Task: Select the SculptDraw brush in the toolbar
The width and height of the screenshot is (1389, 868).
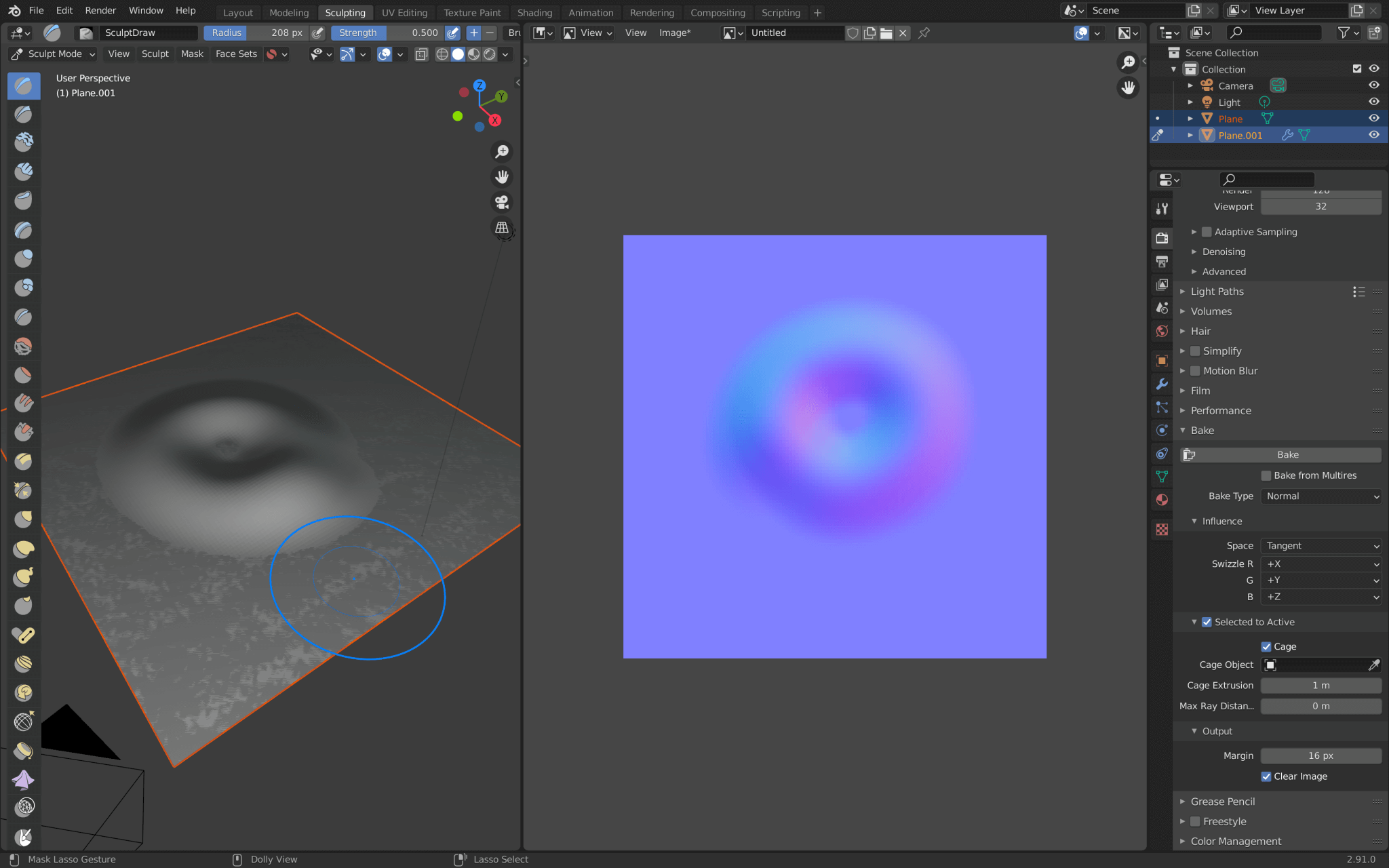Action: (149, 33)
